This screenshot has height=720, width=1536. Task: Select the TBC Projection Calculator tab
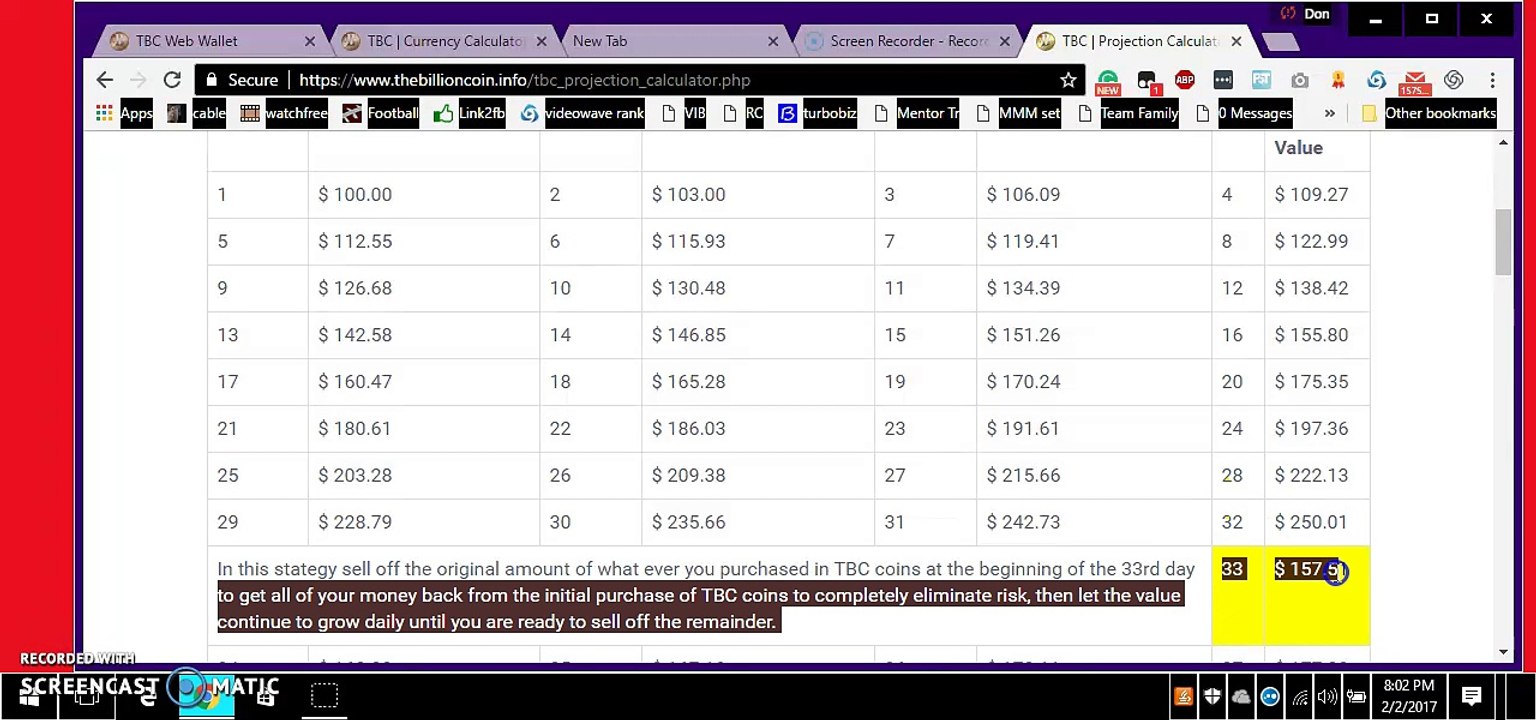click(x=1139, y=41)
